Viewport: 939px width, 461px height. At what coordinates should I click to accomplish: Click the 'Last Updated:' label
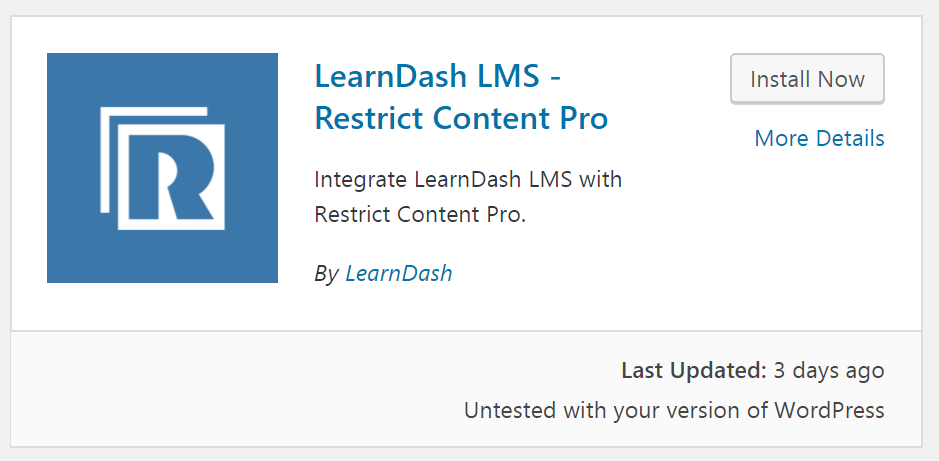pyautogui.click(x=694, y=371)
